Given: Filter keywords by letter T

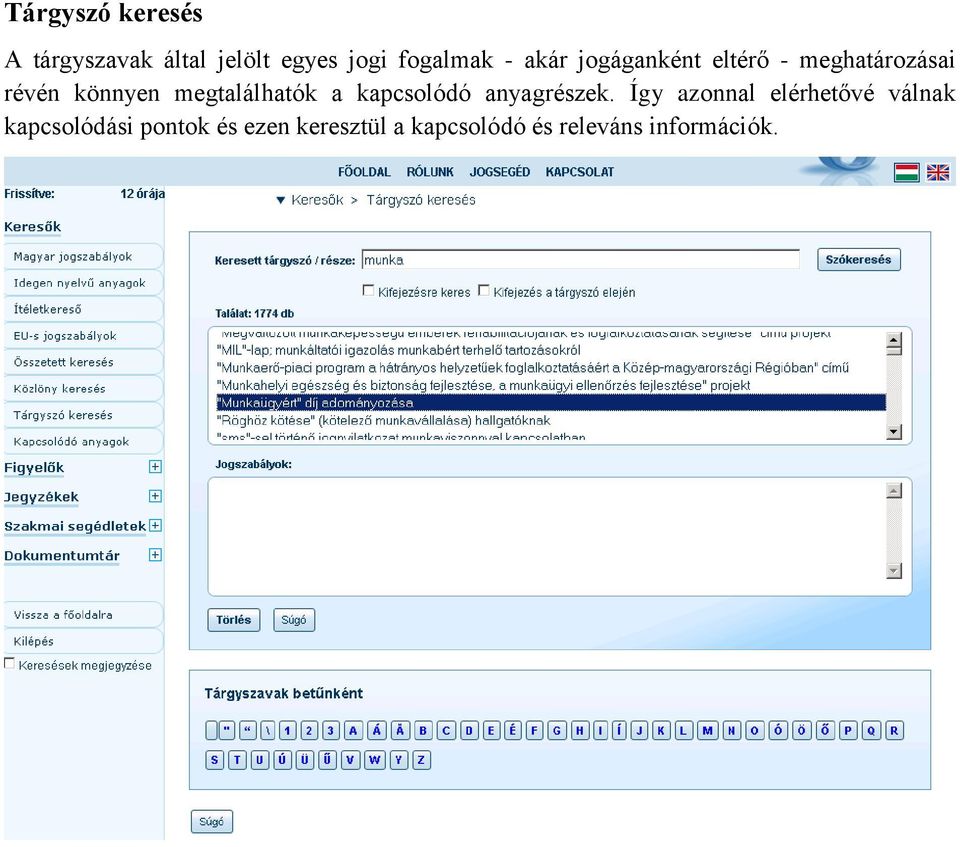Looking at the screenshot, I should (x=237, y=760).
